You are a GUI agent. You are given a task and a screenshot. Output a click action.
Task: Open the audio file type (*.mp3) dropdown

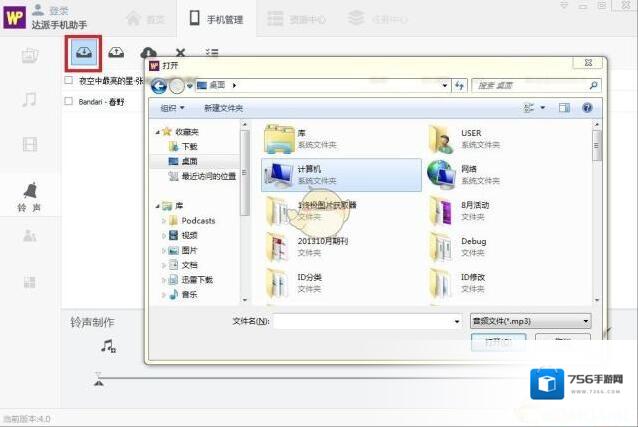530,322
